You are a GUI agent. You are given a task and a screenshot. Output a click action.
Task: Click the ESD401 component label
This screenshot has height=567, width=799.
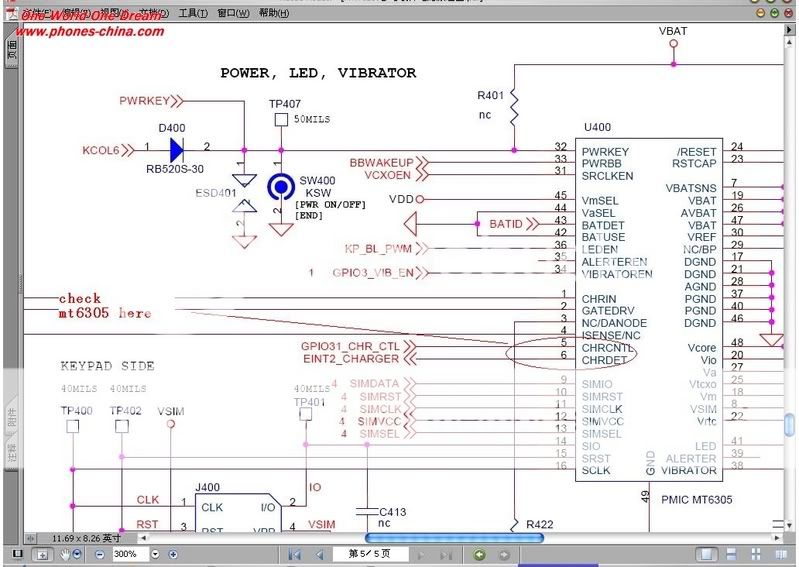tap(216, 193)
